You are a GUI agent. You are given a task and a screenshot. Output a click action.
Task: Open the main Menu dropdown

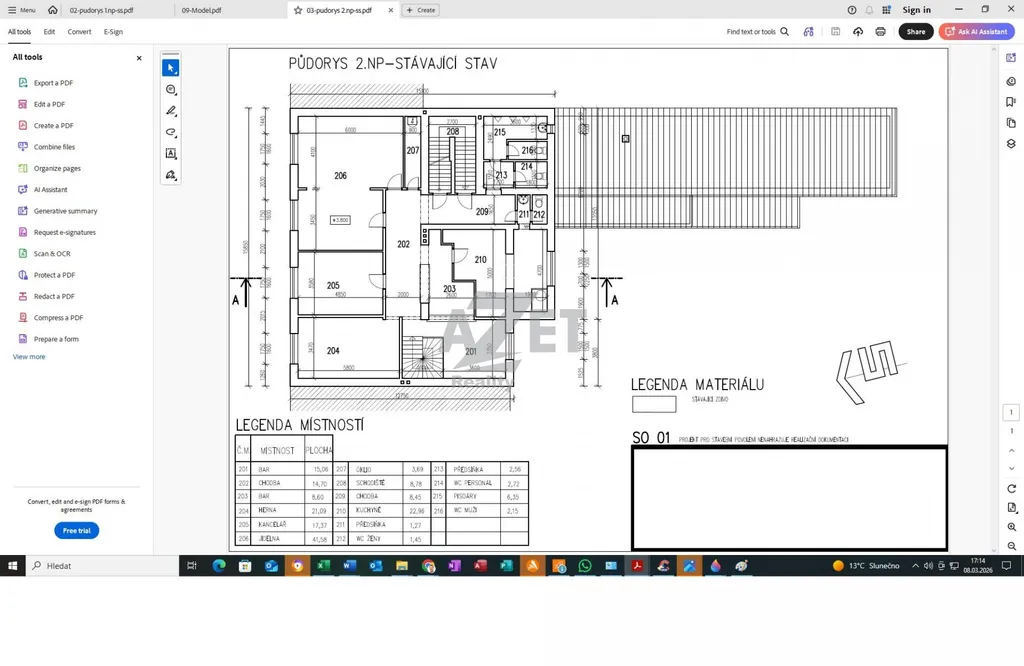pyautogui.click(x=21, y=10)
